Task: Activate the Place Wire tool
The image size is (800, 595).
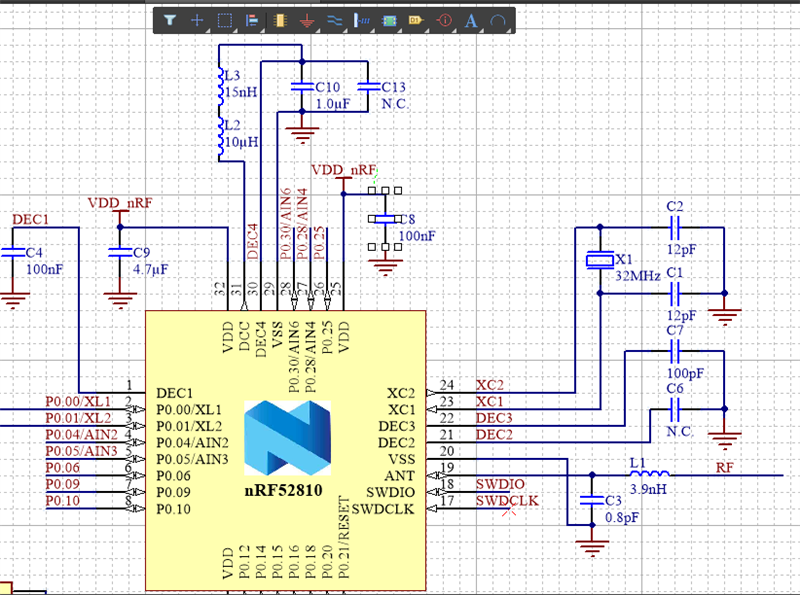Action: pos(334,20)
